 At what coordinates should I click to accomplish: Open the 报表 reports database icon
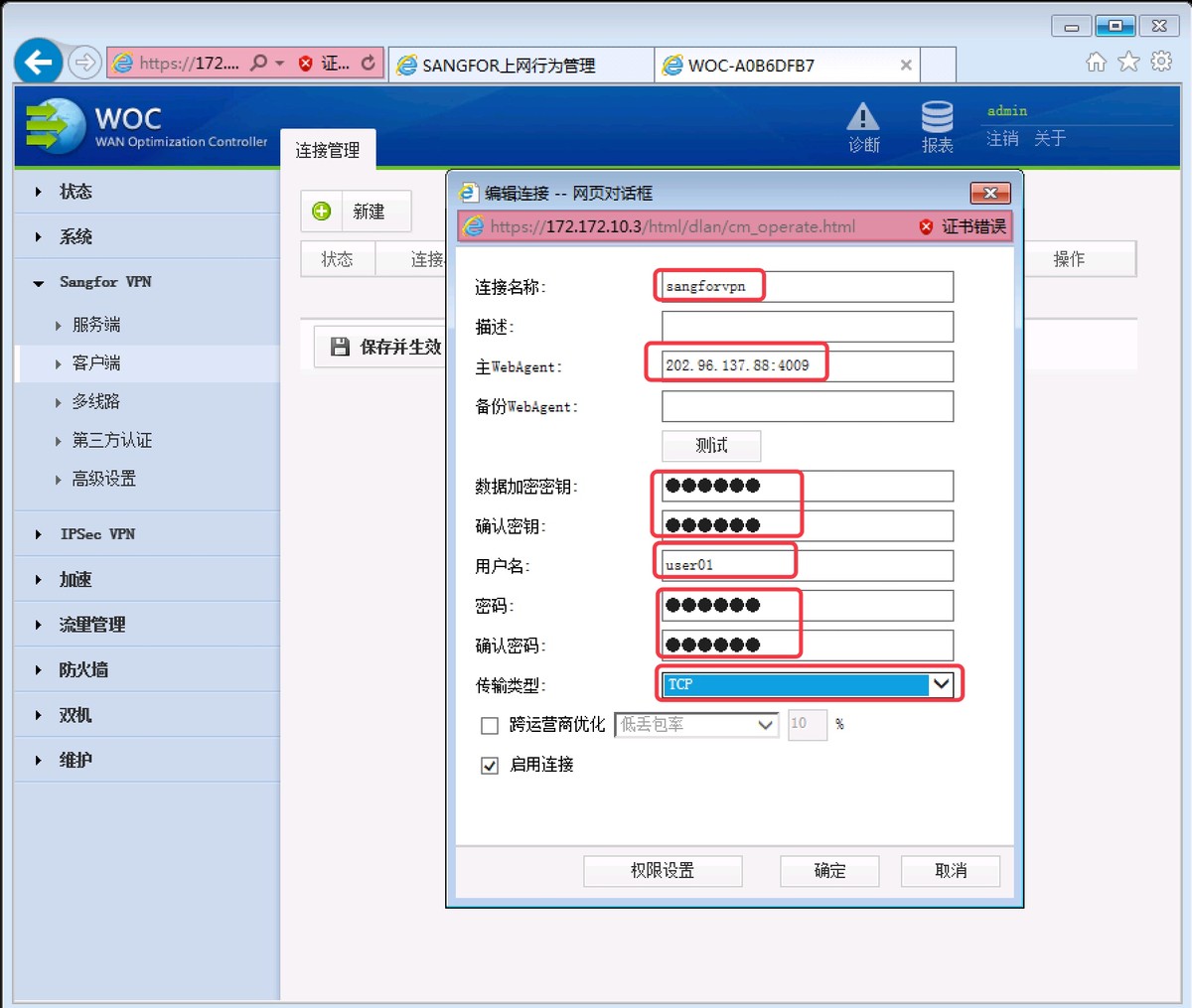coord(937,117)
